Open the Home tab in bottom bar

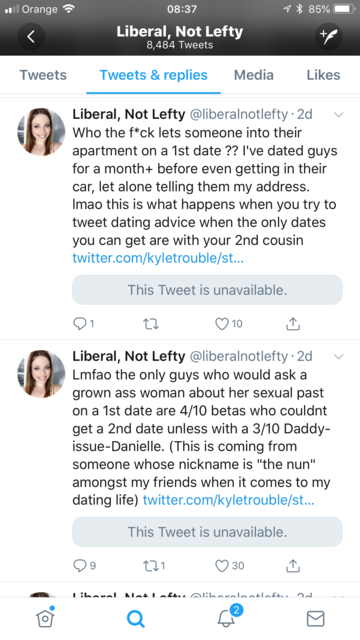point(45,618)
